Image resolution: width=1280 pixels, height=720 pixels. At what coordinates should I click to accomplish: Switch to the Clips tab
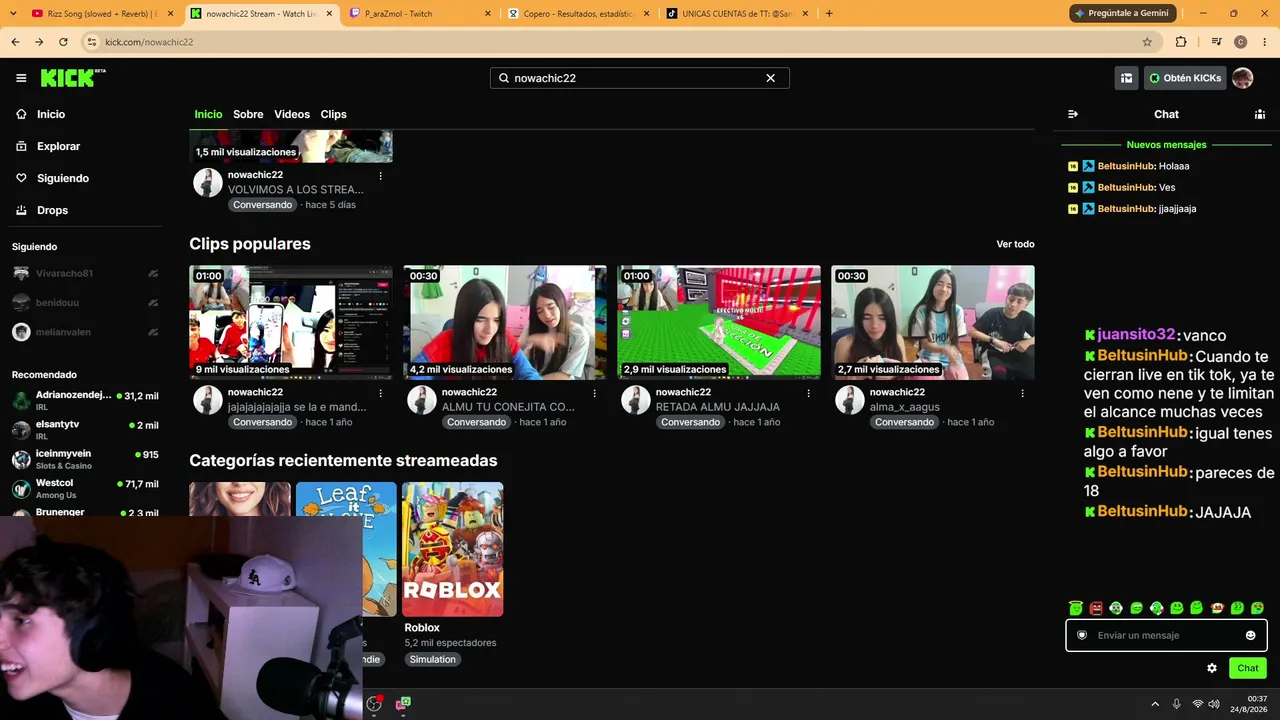coord(333,114)
